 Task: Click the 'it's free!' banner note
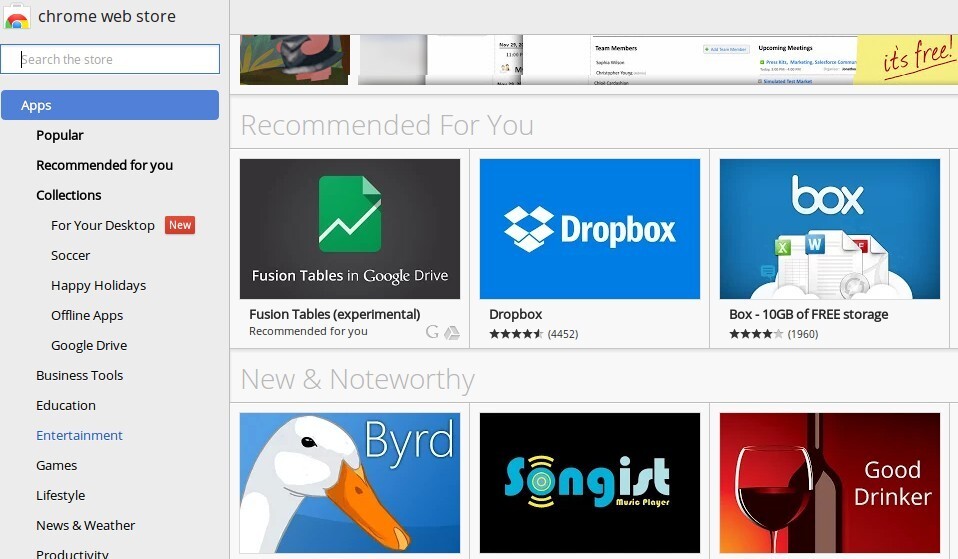(x=907, y=59)
